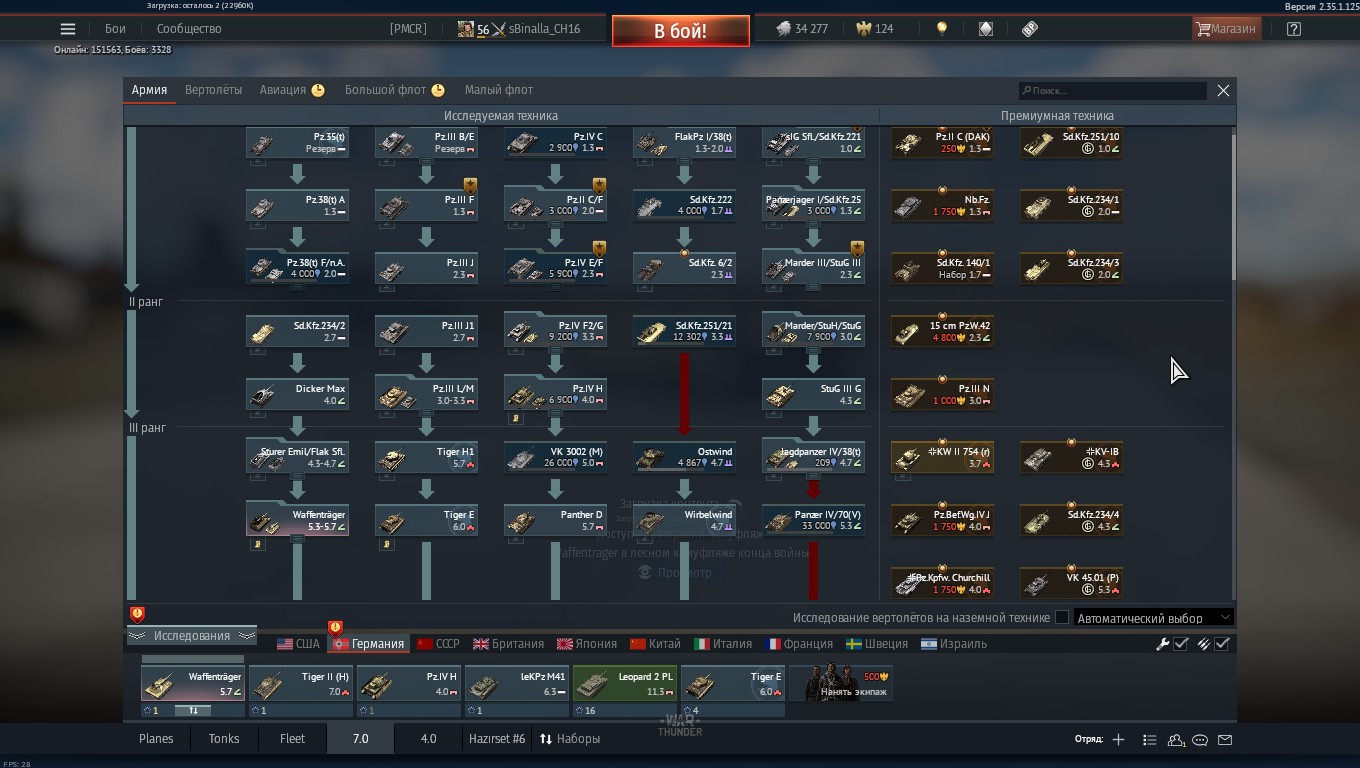
Task: Open the mail envelope icon
Action: (1225, 739)
